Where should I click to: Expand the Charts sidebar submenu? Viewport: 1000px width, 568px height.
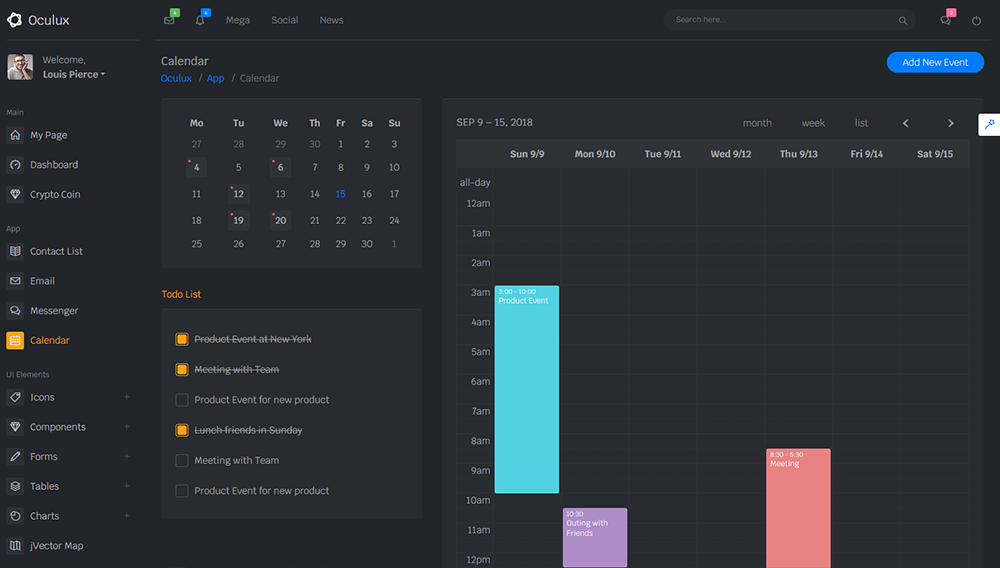tap(126, 516)
